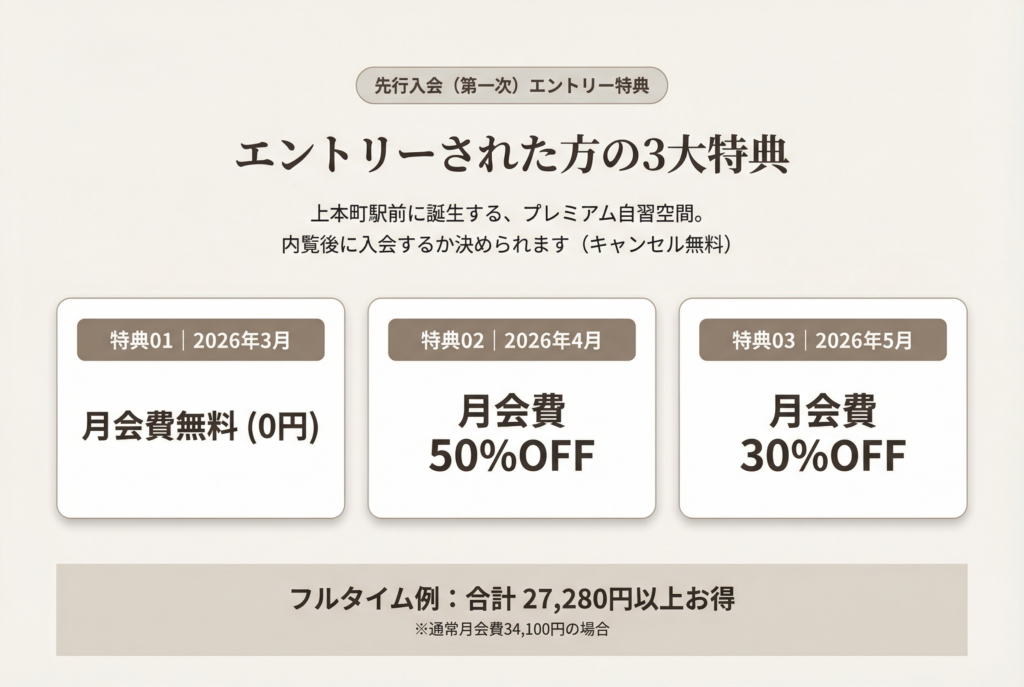The image size is (1024, 687).
Task: Click the 特典02｜2026年4月 label
Action: pos(511,340)
